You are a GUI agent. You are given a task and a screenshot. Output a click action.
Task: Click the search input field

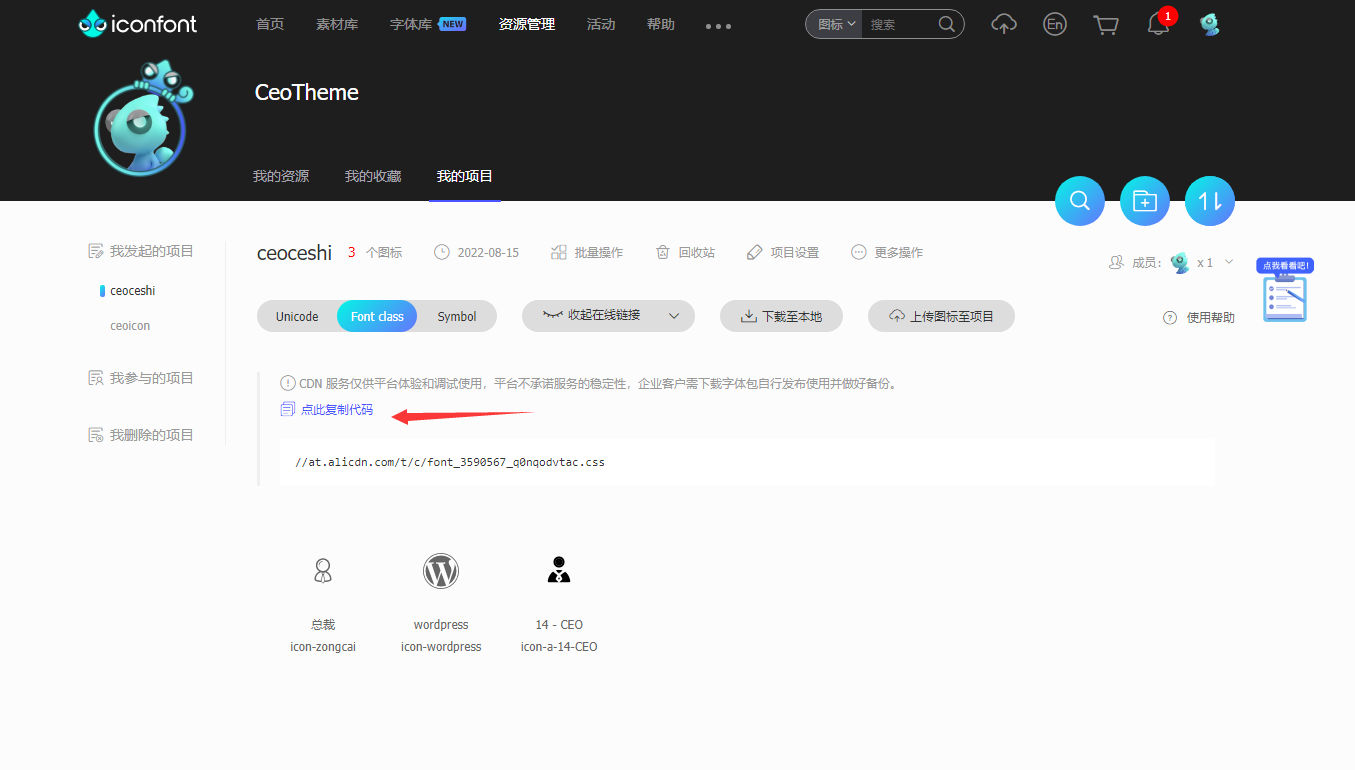pos(900,24)
